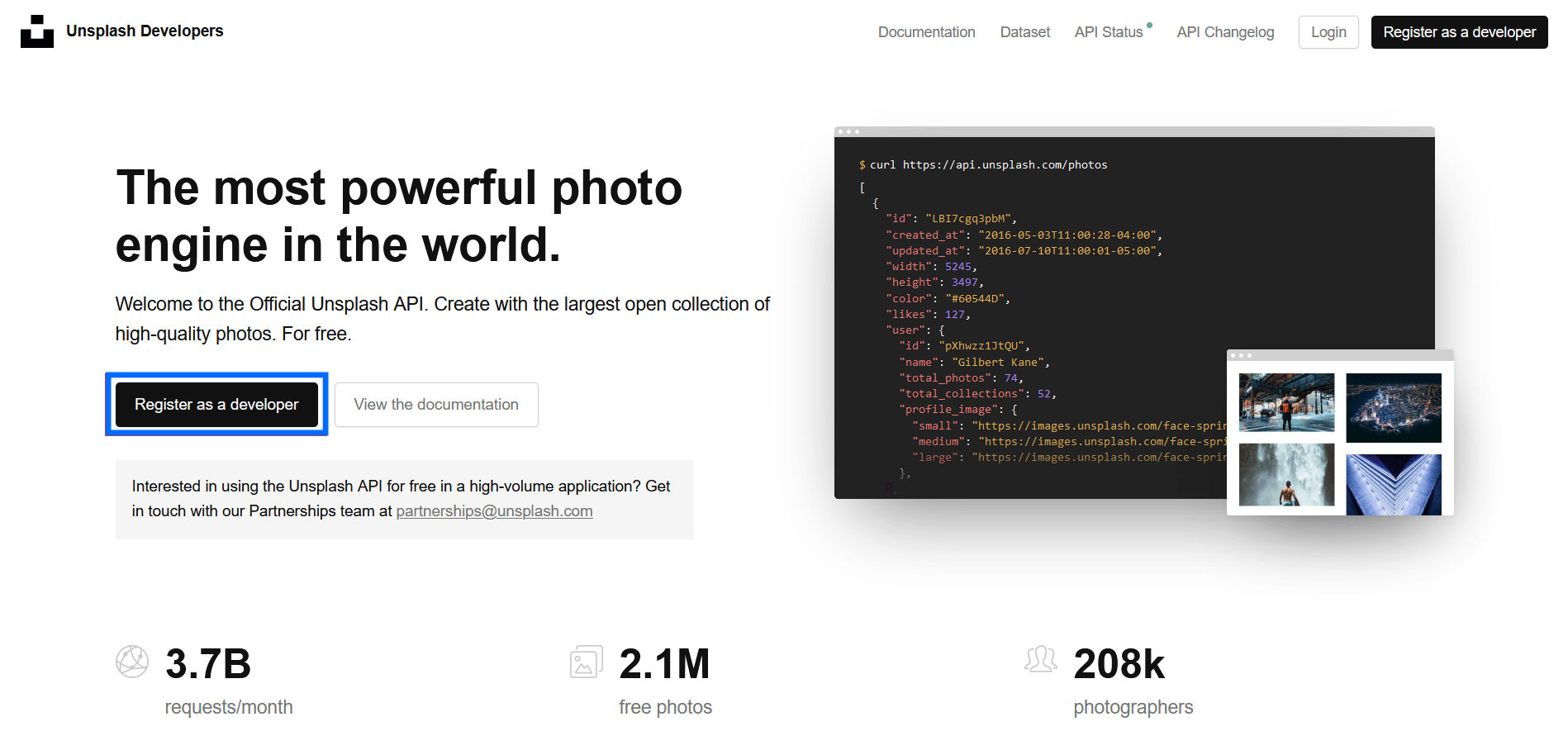The width and height of the screenshot is (1568, 731).
Task: Open the waterfall photo thumbnail
Action: pos(1286,475)
